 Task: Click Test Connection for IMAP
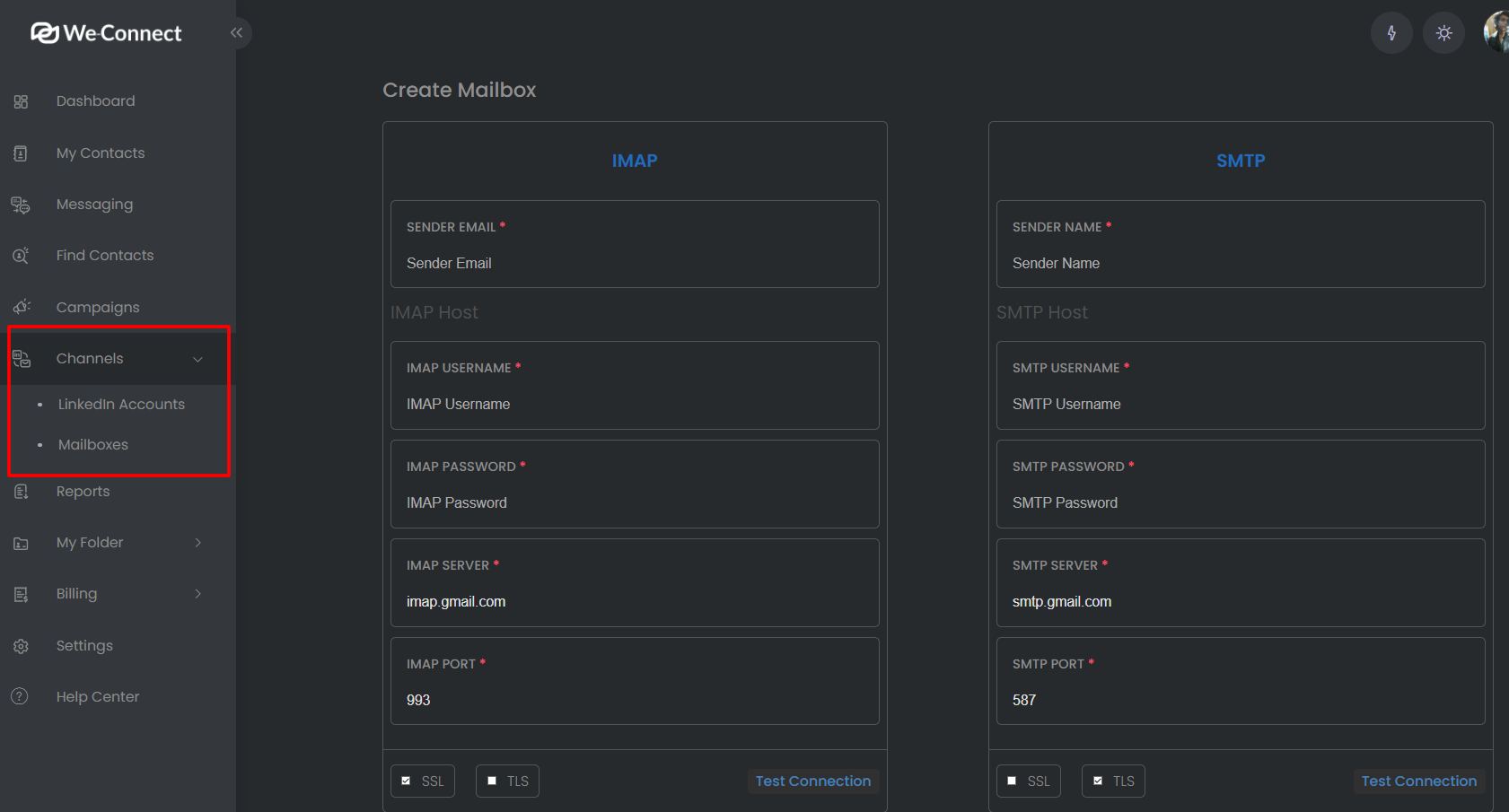(x=812, y=781)
